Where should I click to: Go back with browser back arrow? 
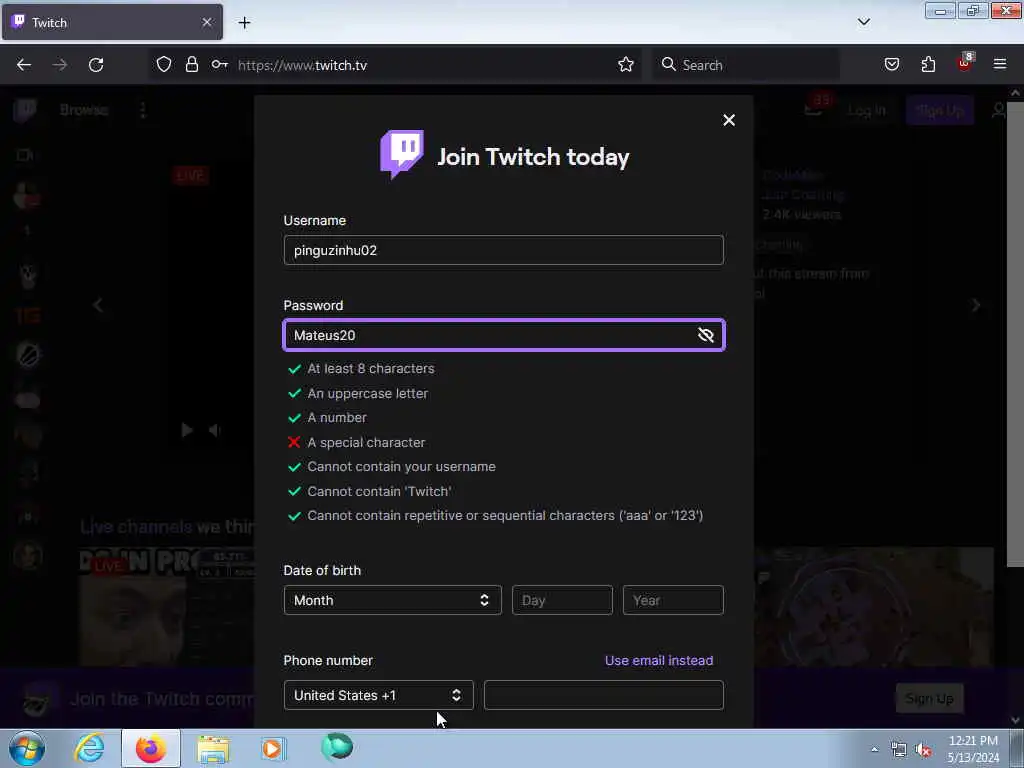24,65
